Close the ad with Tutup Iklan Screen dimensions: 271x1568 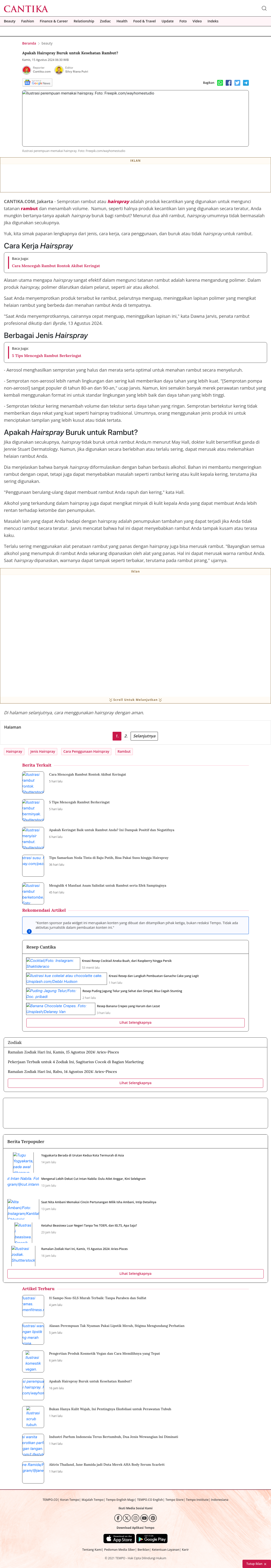pos(256,1564)
